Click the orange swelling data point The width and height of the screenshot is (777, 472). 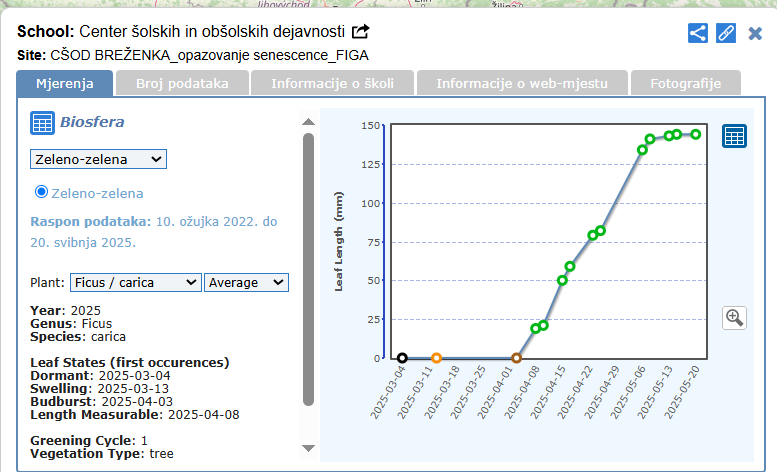tap(436, 358)
